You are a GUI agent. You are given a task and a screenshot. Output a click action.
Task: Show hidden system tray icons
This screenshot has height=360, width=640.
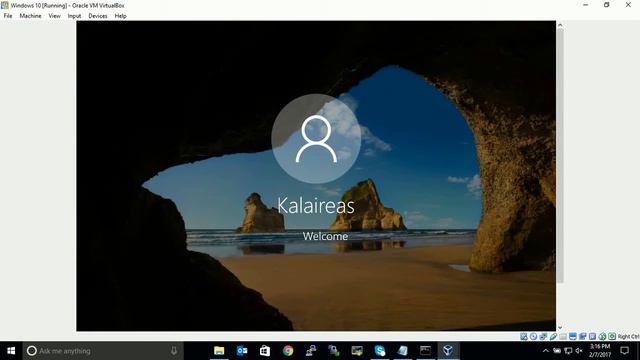point(546,351)
